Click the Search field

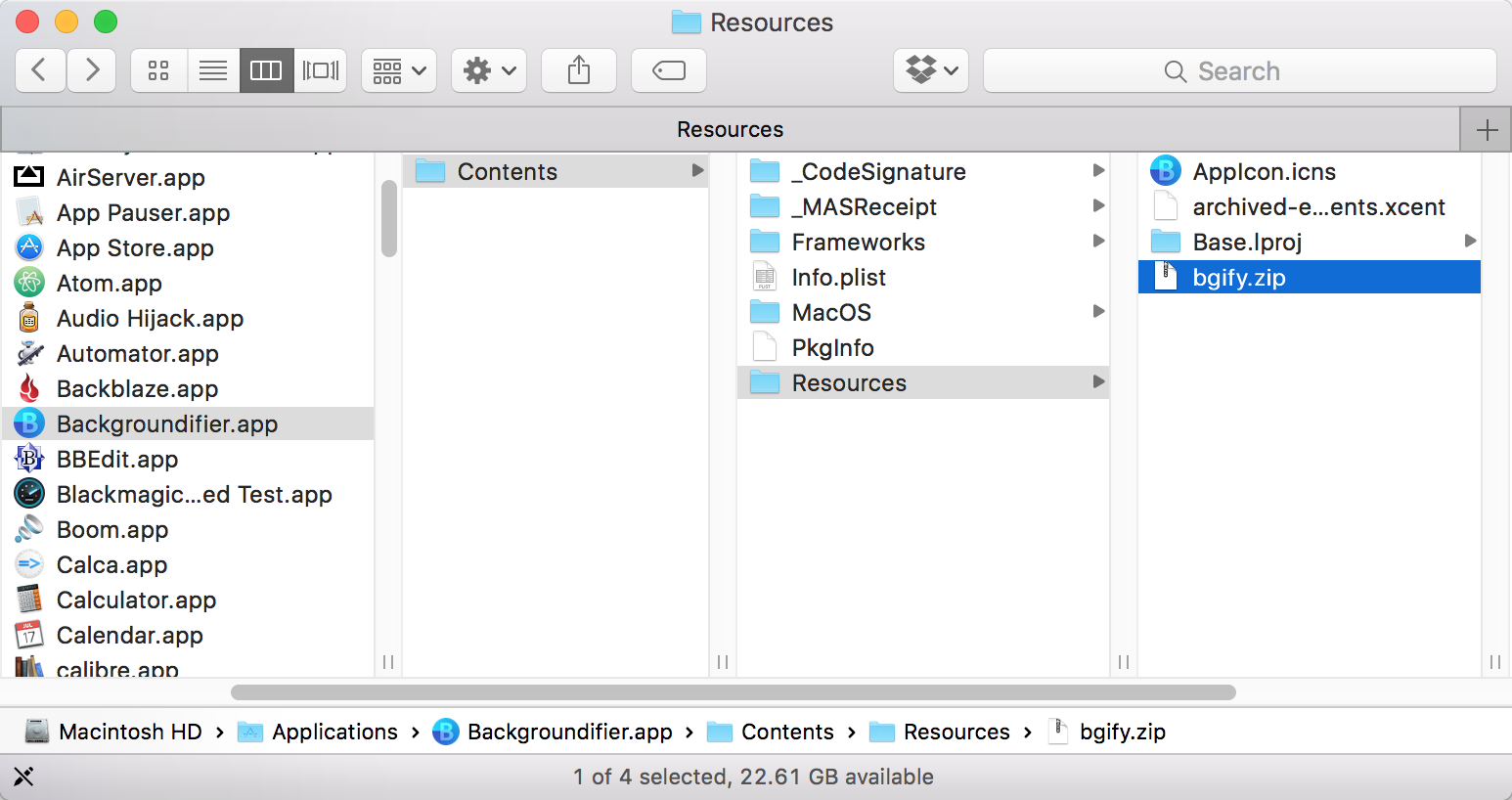[1240, 70]
